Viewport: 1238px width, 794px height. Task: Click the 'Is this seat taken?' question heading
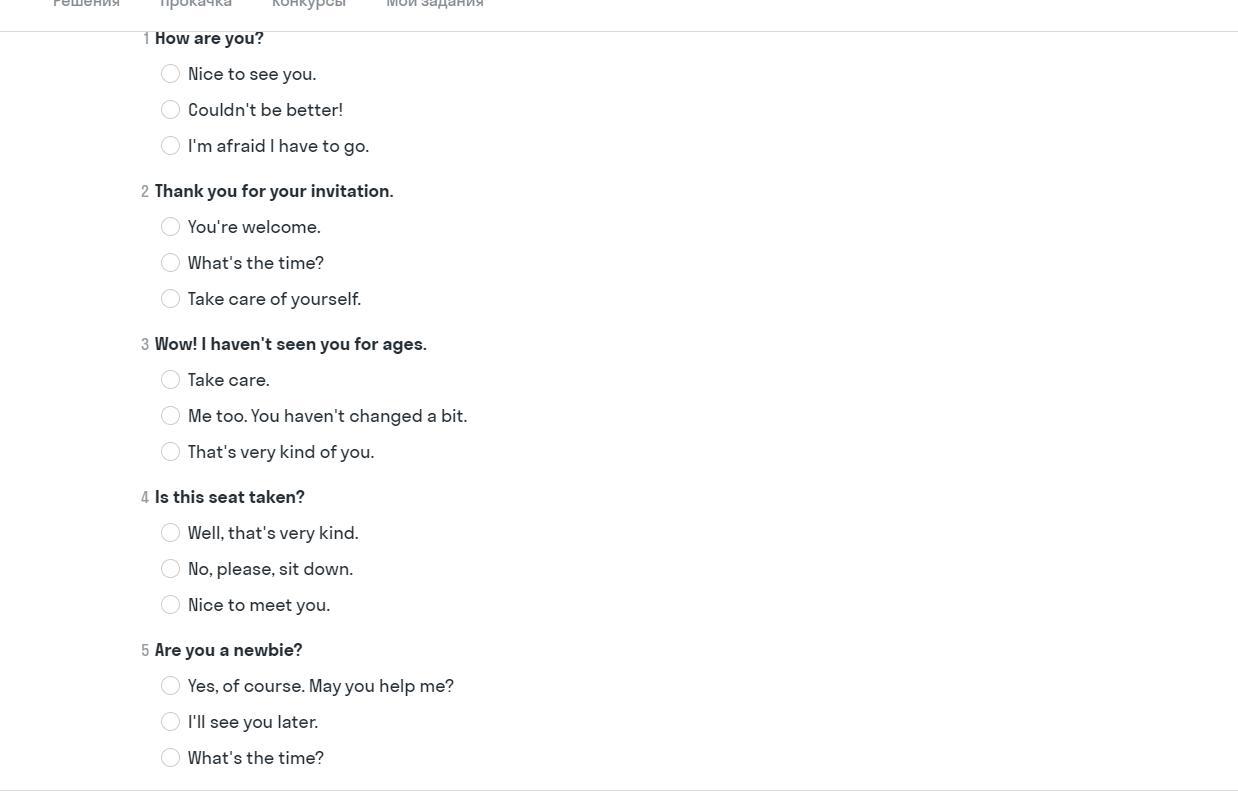(230, 497)
